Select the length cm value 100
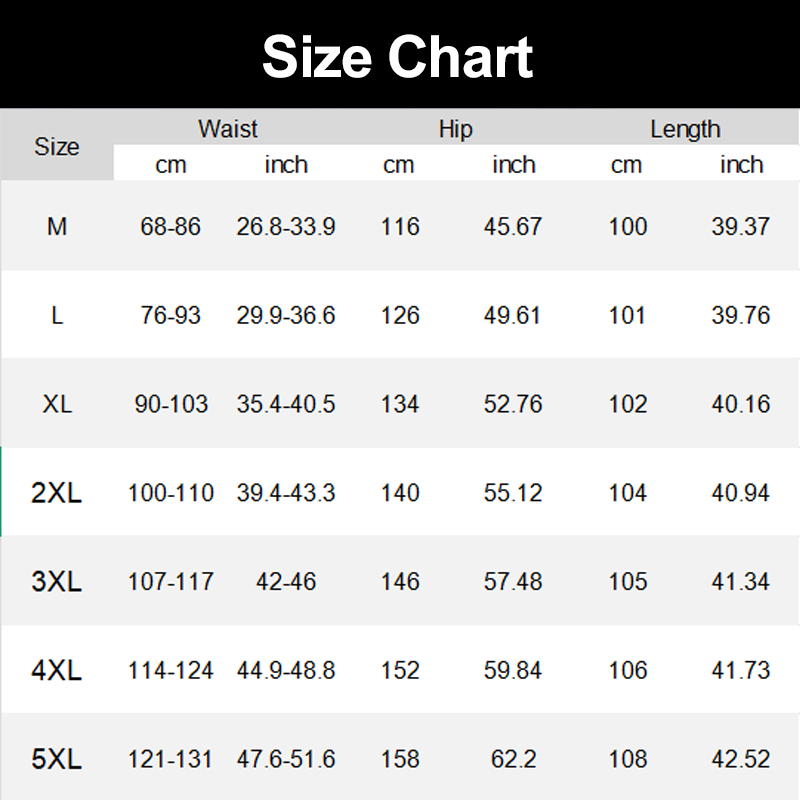 (x=628, y=227)
